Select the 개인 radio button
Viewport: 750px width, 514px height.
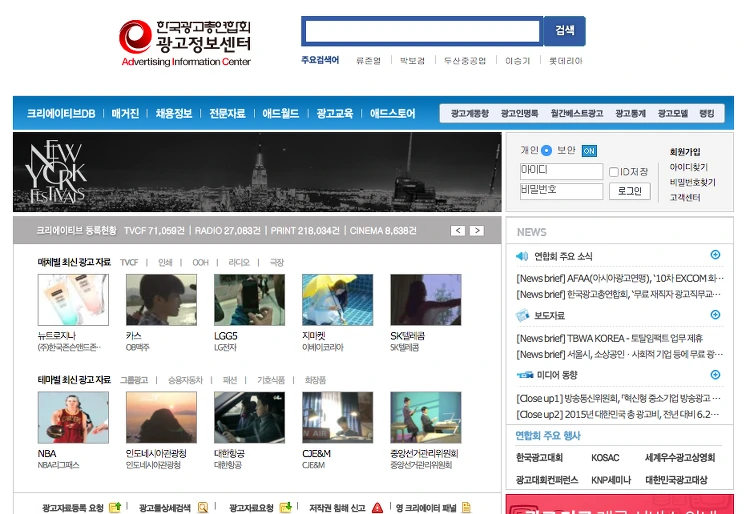click(x=546, y=151)
